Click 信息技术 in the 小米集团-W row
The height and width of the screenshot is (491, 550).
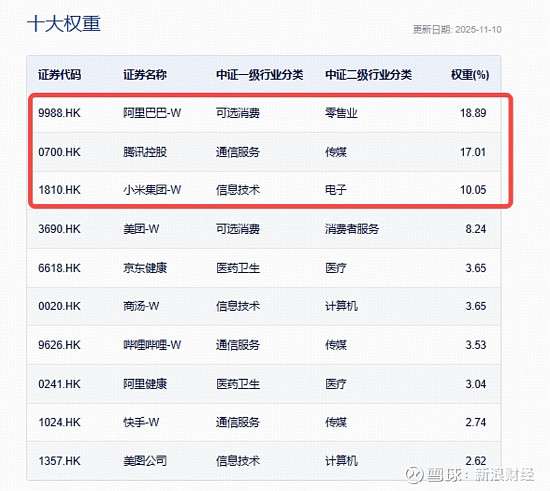(238, 190)
